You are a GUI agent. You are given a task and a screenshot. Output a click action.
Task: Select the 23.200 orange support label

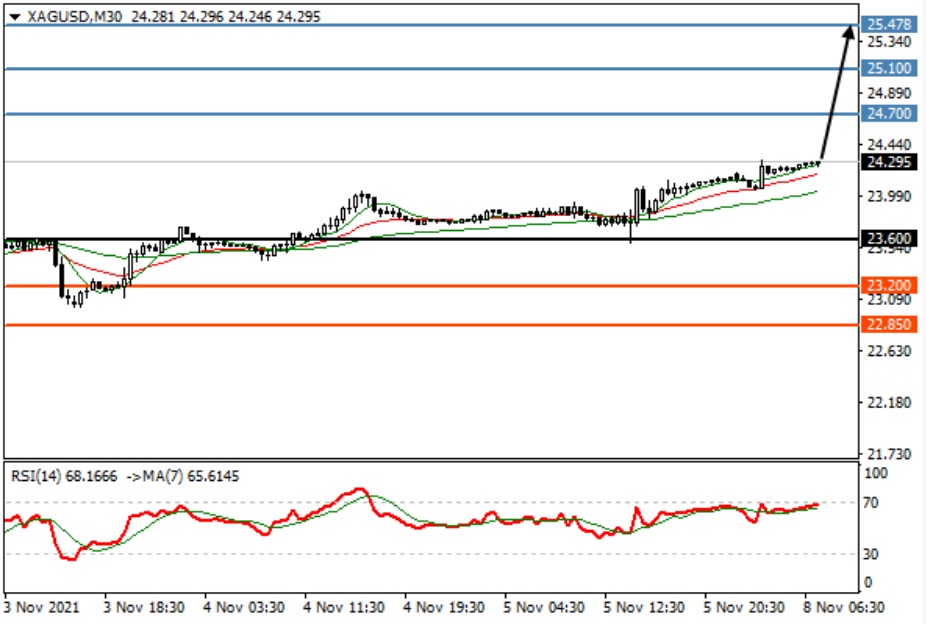click(890, 286)
